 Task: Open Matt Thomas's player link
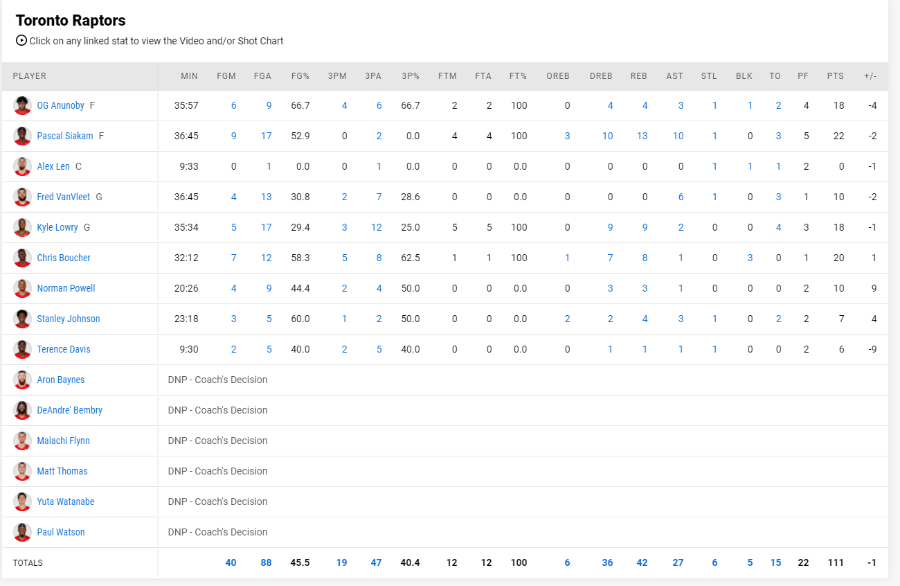[x=62, y=471]
